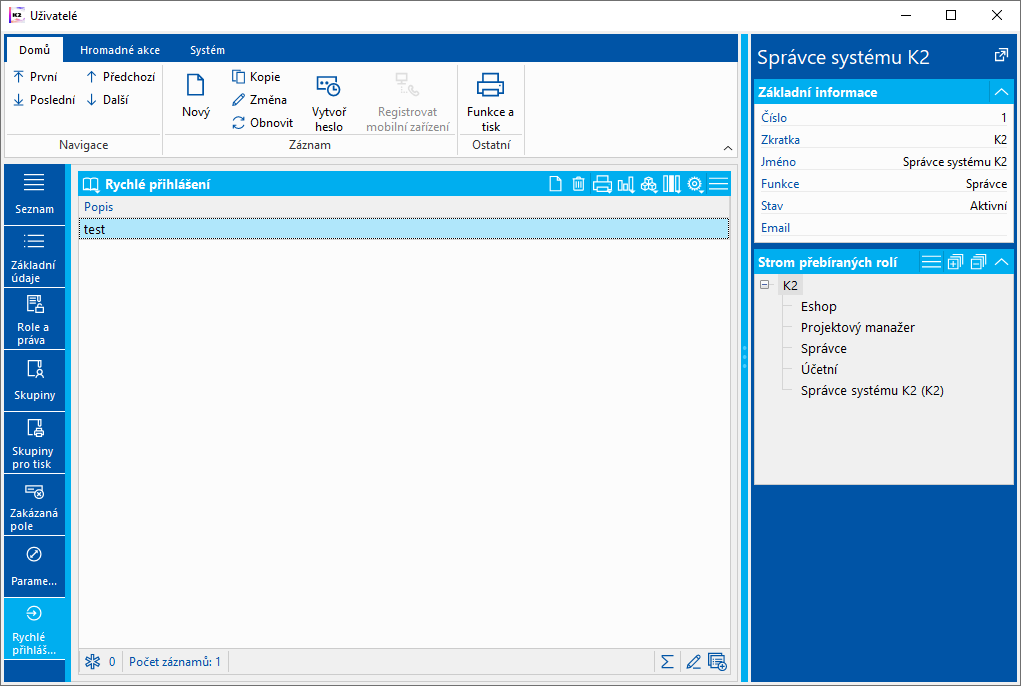The image size is (1021, 686).
Task: Click the table-add icon in the status bar
Action: pyautogui.click(x=717, y=662)
